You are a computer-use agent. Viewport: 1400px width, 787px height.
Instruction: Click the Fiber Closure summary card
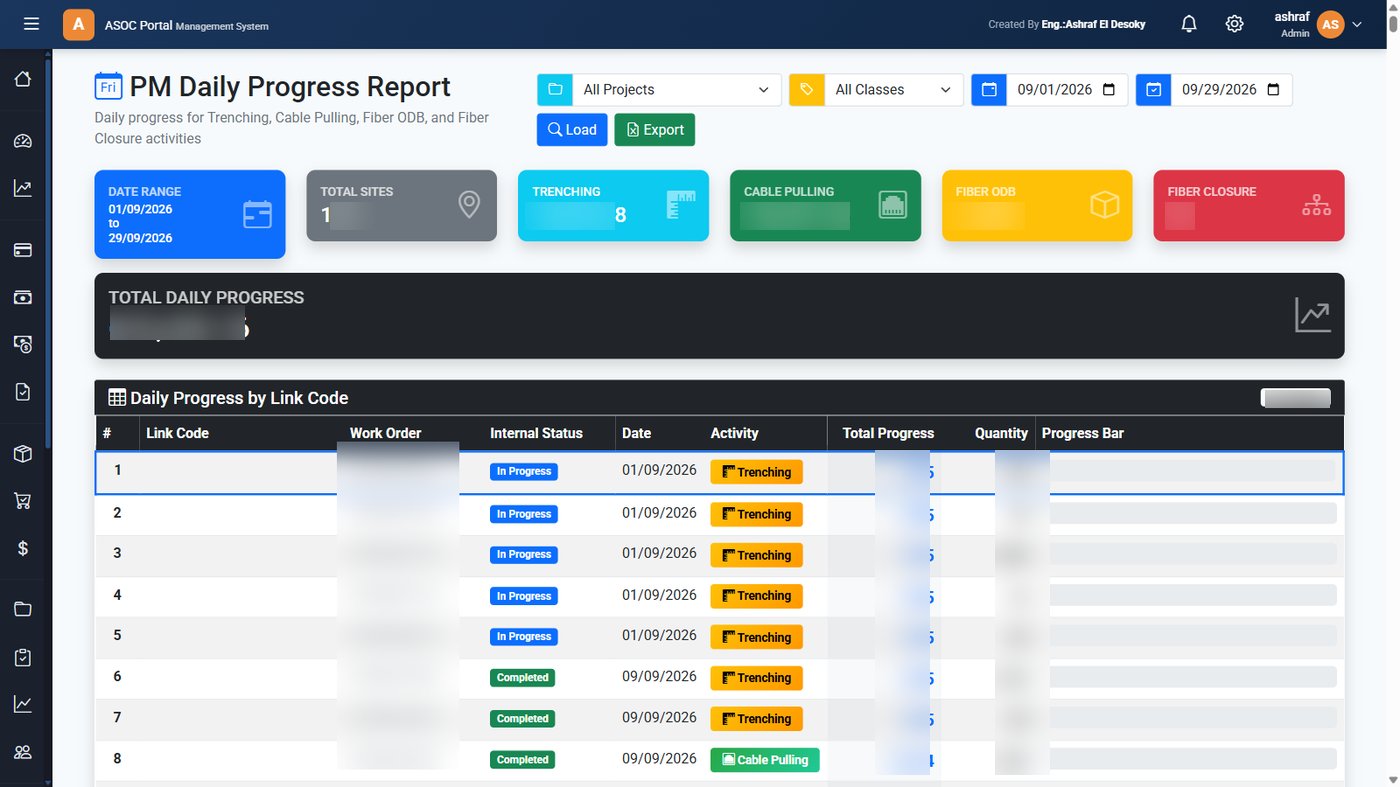[x=1249, y=205]
